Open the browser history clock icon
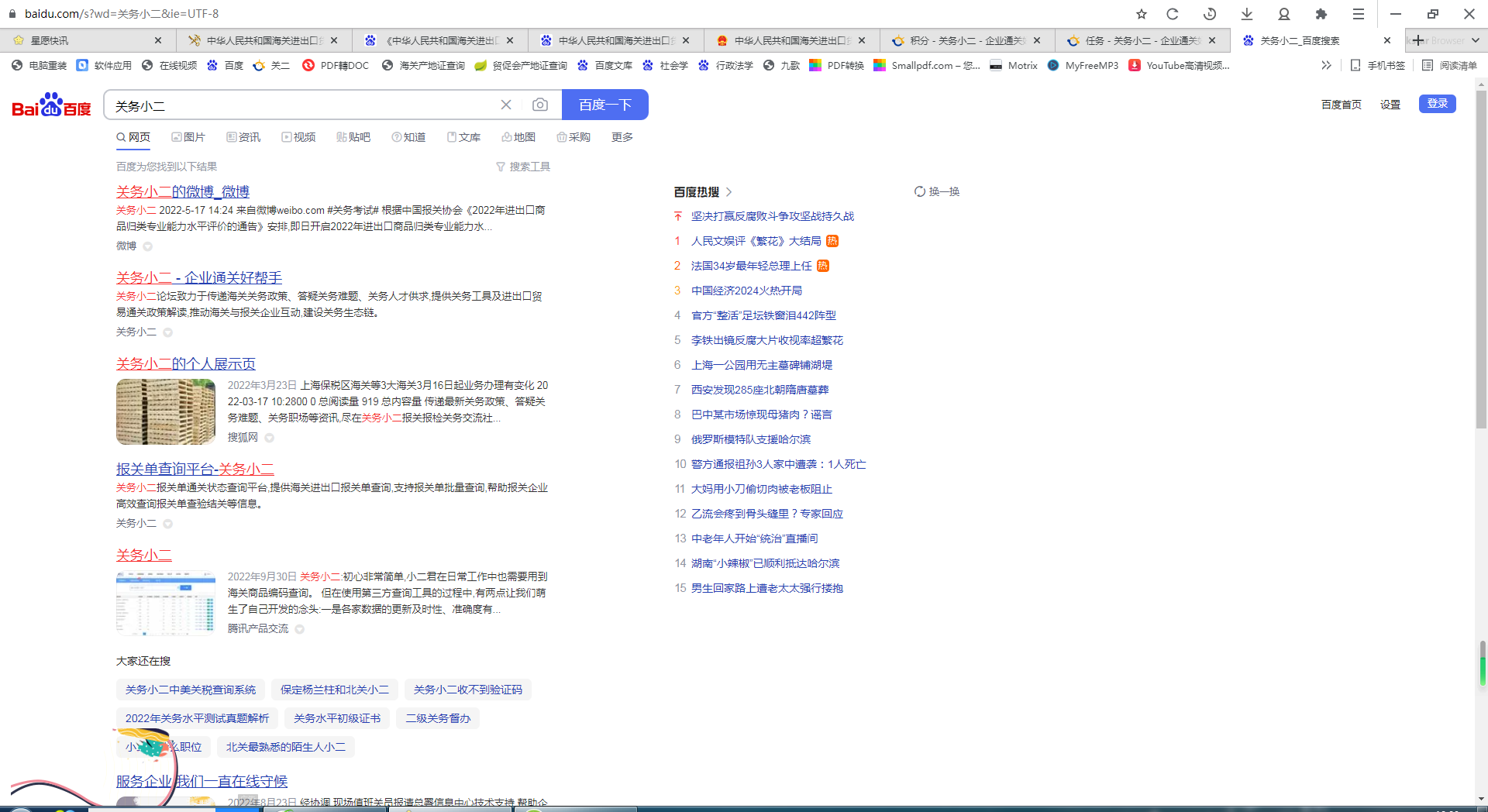Screen dimensions: 1488x812 pyautogui.click(x=1210, y=14)
